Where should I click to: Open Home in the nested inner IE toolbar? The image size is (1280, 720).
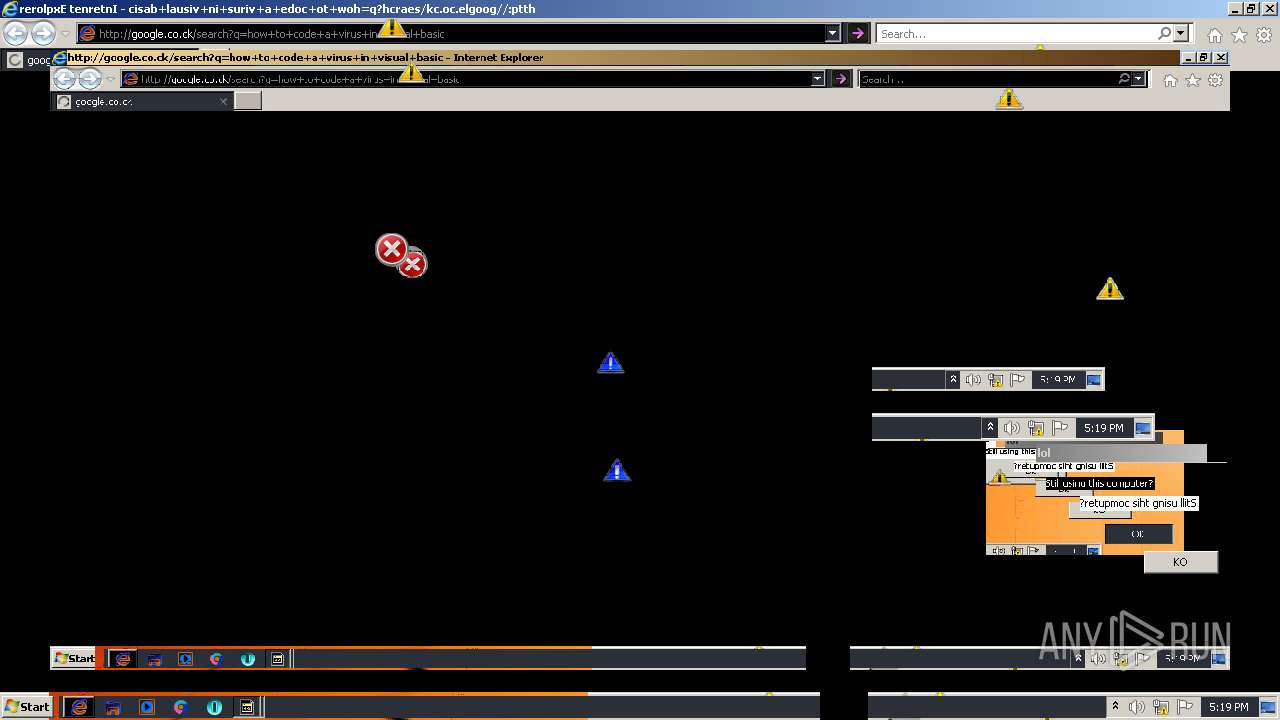click(1170, 80)
